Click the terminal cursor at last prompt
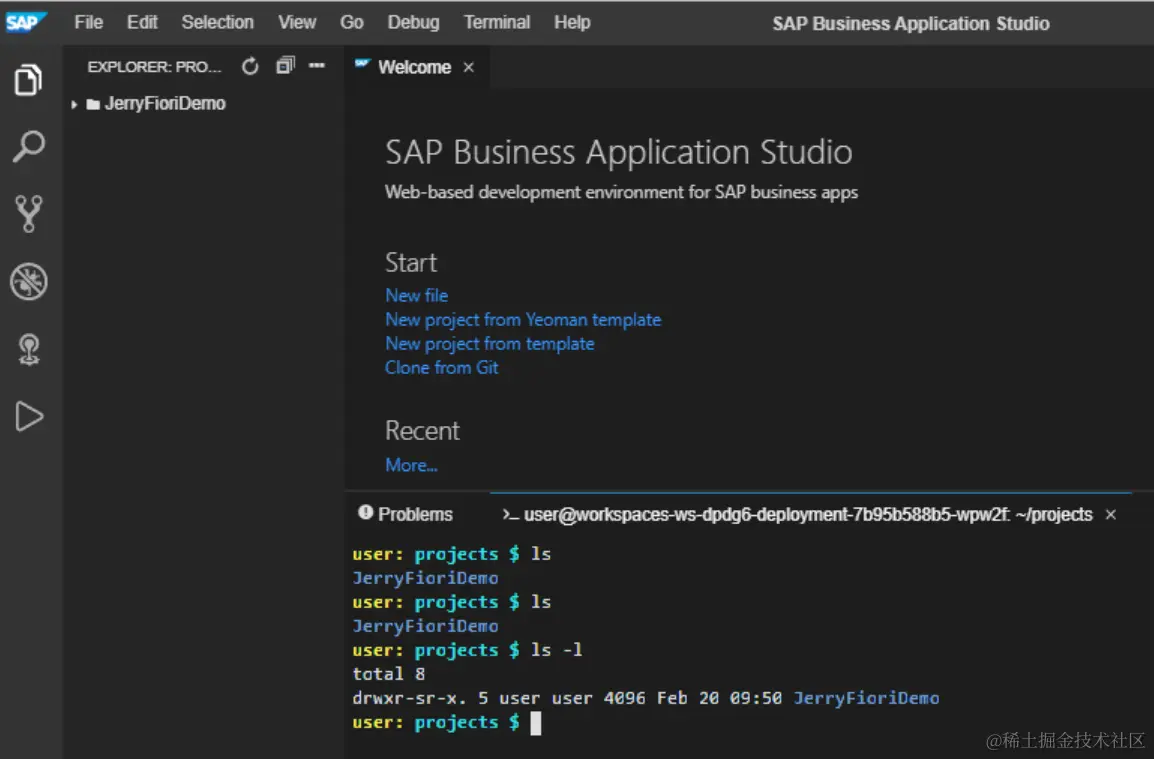This screenshot has height=759, width=1154. click(x=536, y=723)
